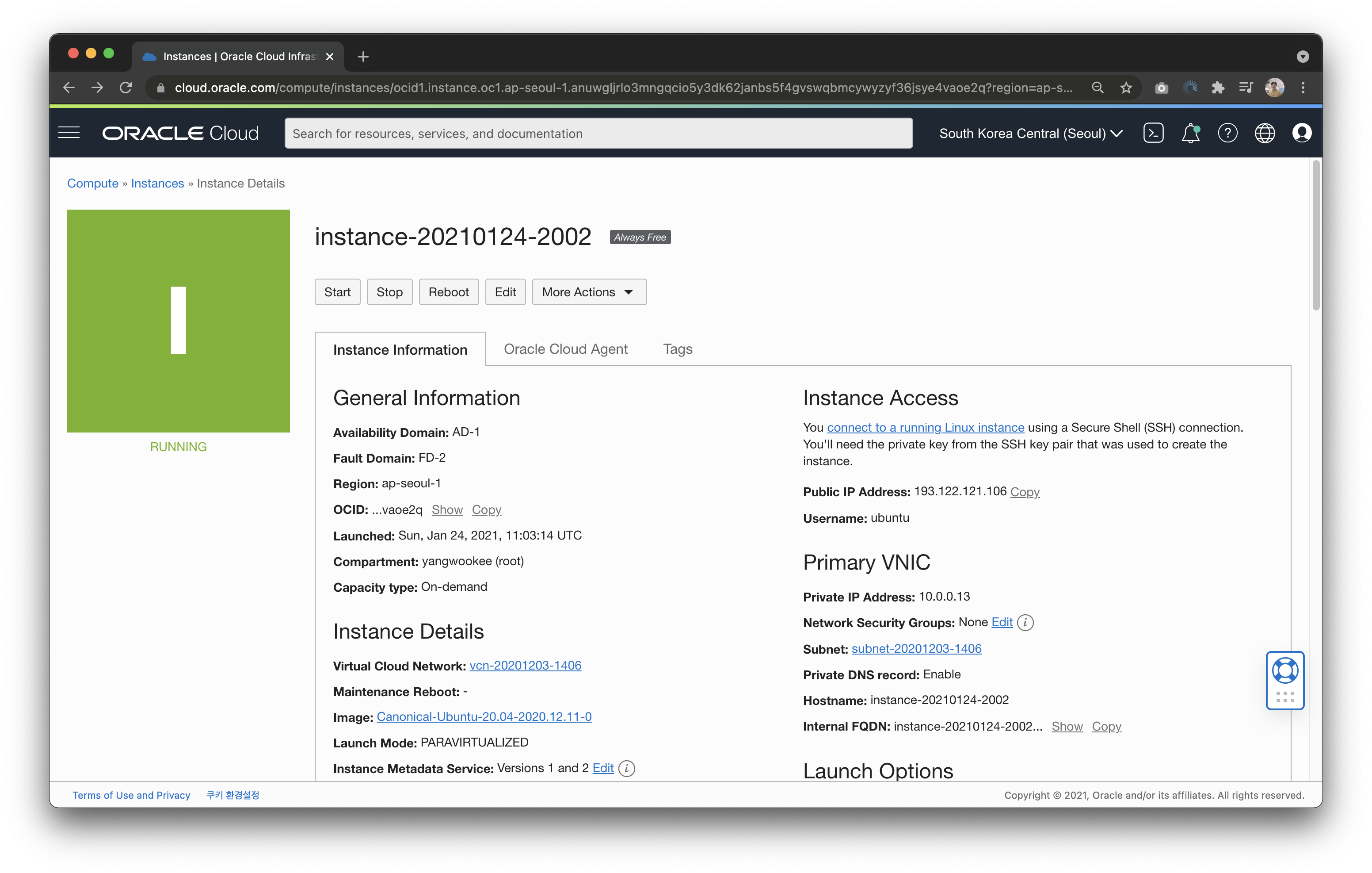Open the Chrome profile picture
The height and width of the screenshot is (873, 1372).
1274,87
